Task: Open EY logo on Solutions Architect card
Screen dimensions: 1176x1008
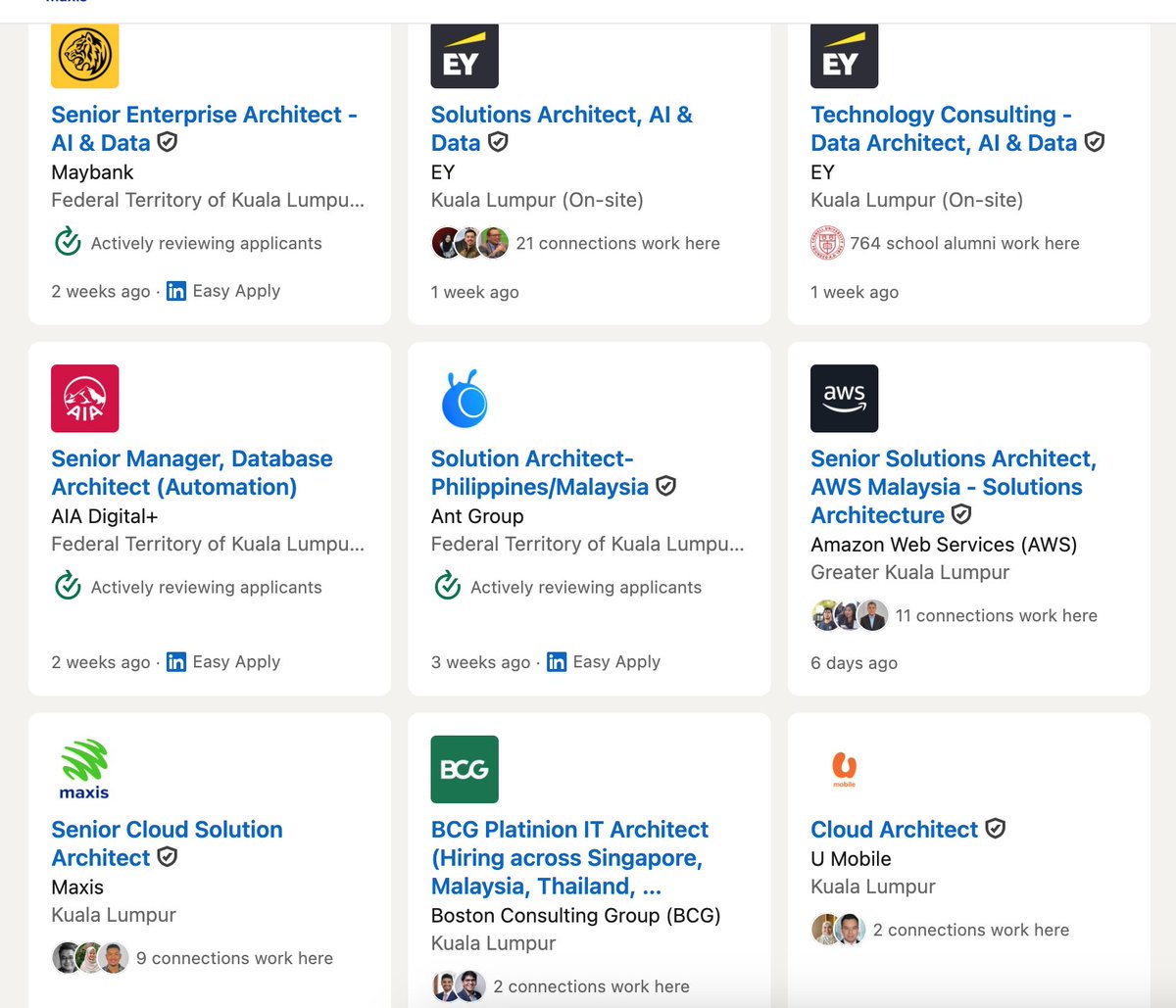Action: pos(465,57)
